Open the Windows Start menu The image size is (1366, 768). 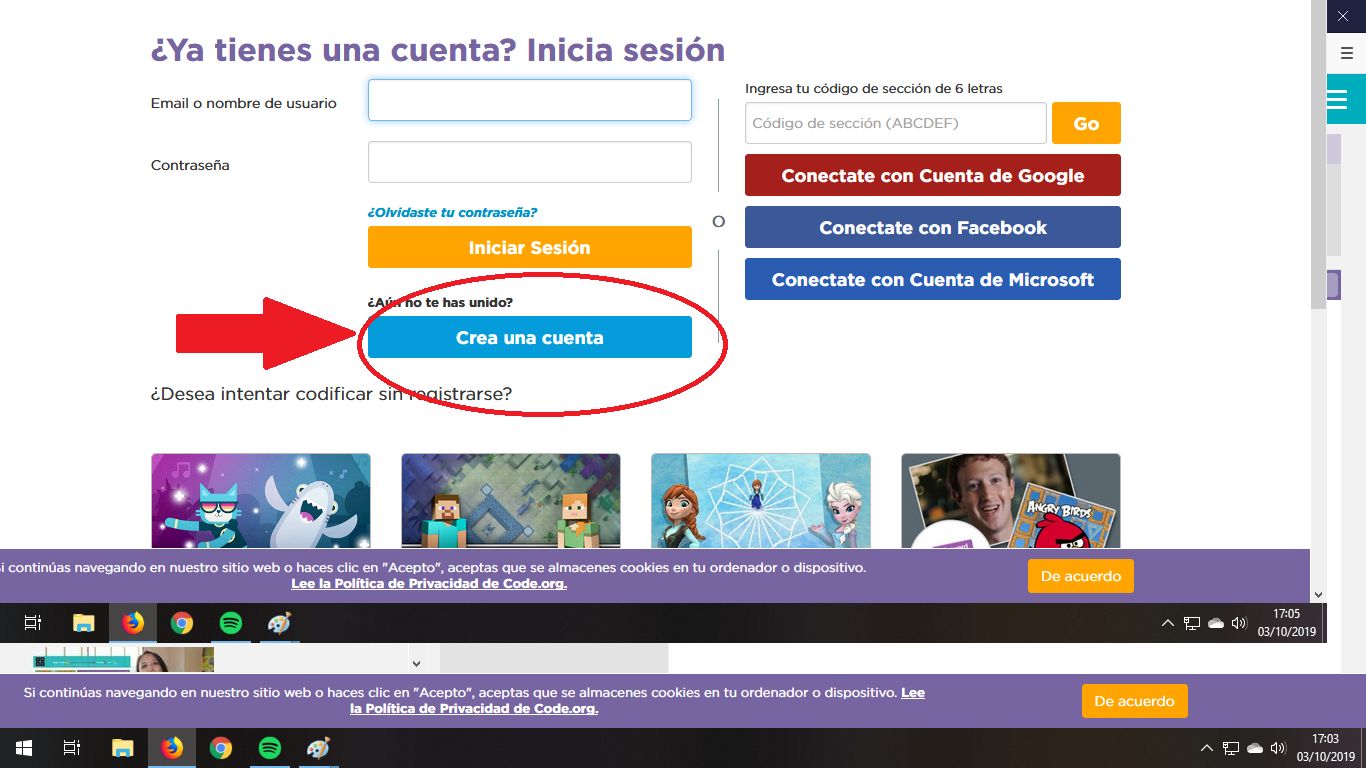23,748
